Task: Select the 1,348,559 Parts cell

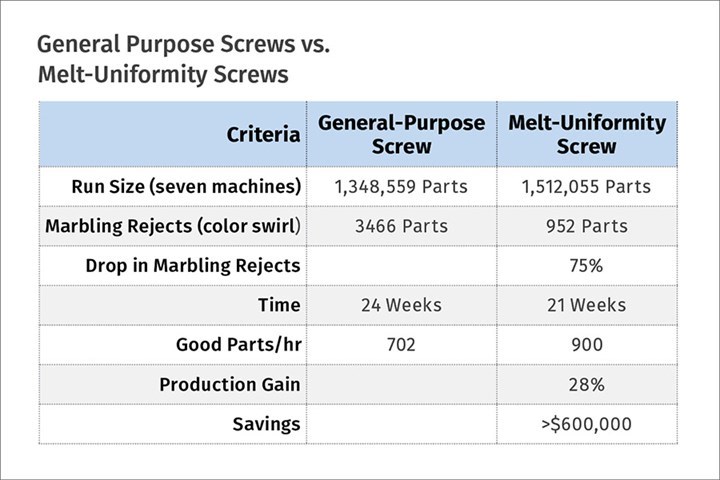Action: coord(401,186)
